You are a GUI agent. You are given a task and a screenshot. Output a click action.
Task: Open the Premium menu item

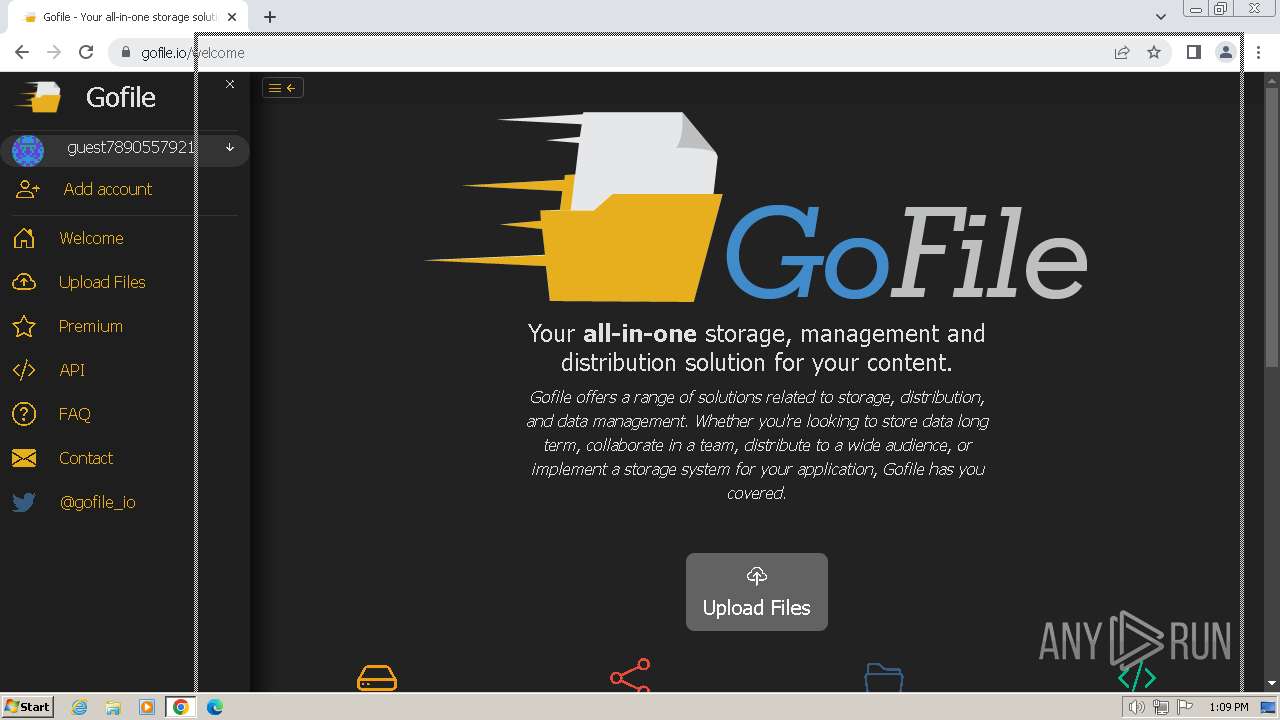[90, 326]
